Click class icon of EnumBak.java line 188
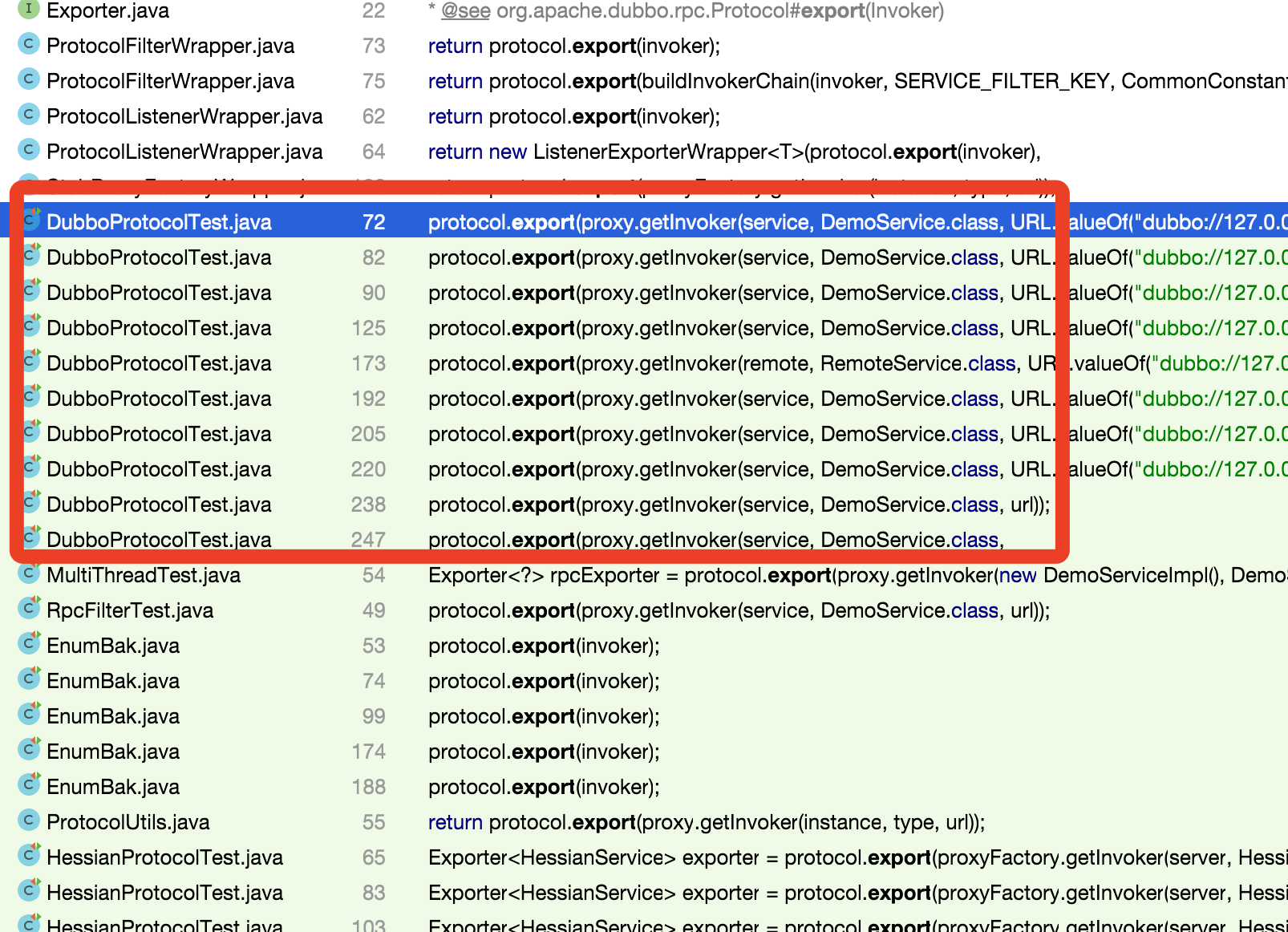 pyautogui.click(x=30, y=785)
